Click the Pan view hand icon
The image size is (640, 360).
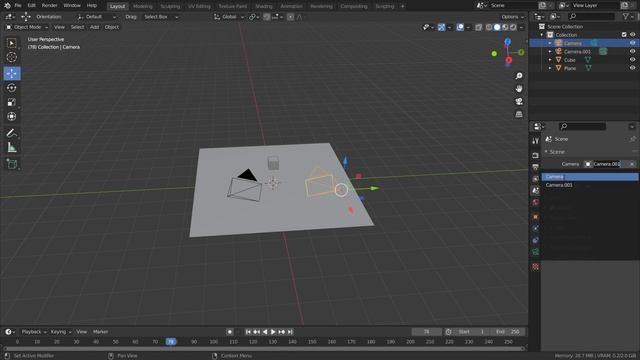[x=519, y=89]
